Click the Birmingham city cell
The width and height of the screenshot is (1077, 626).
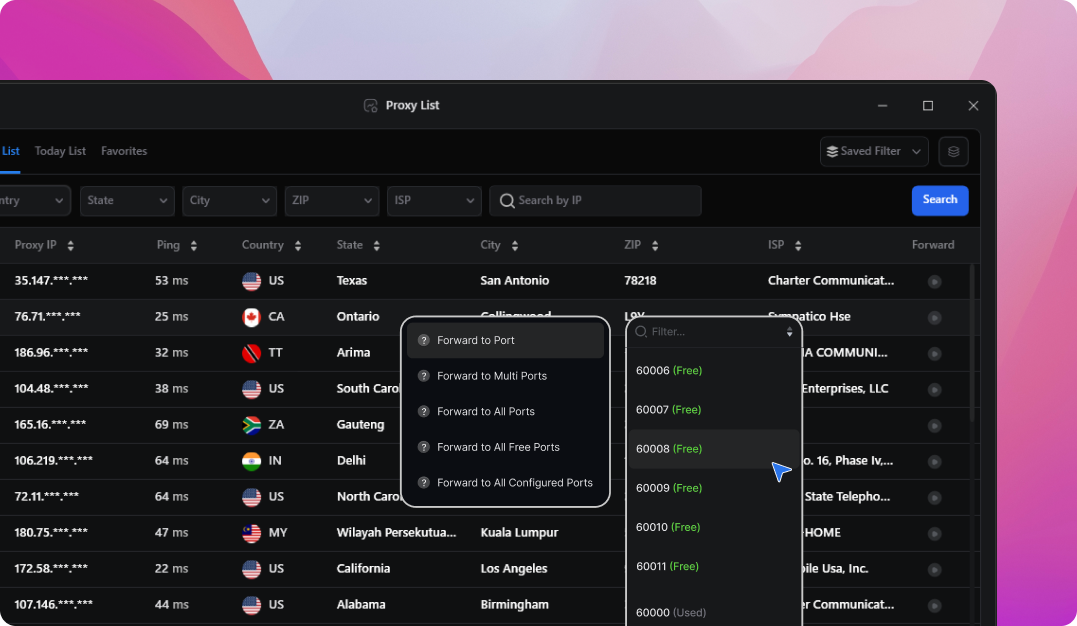(514, 605)
